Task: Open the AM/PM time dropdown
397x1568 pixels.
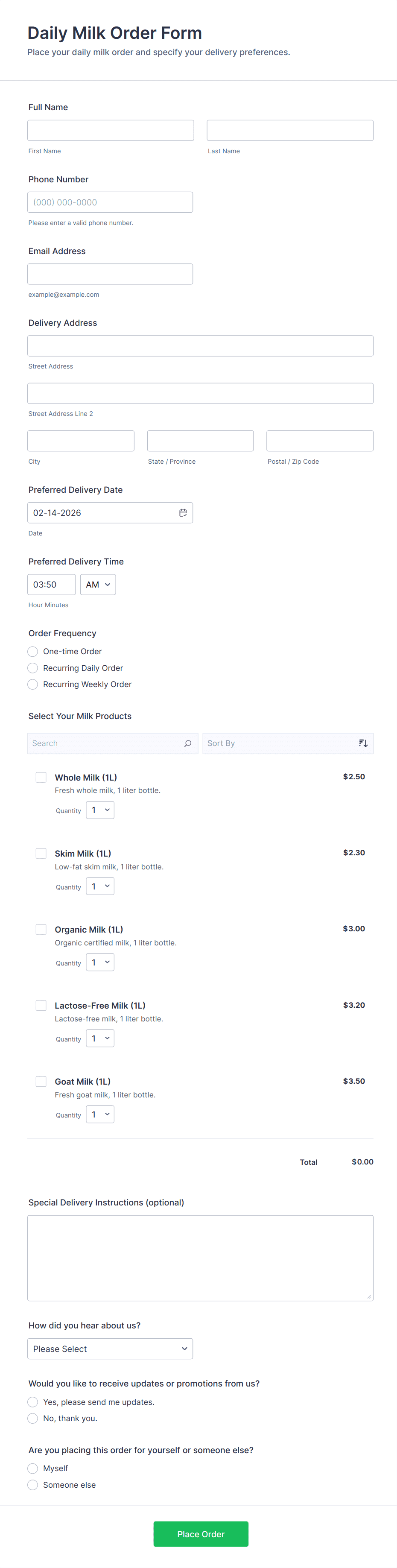Action: point(98,584)
